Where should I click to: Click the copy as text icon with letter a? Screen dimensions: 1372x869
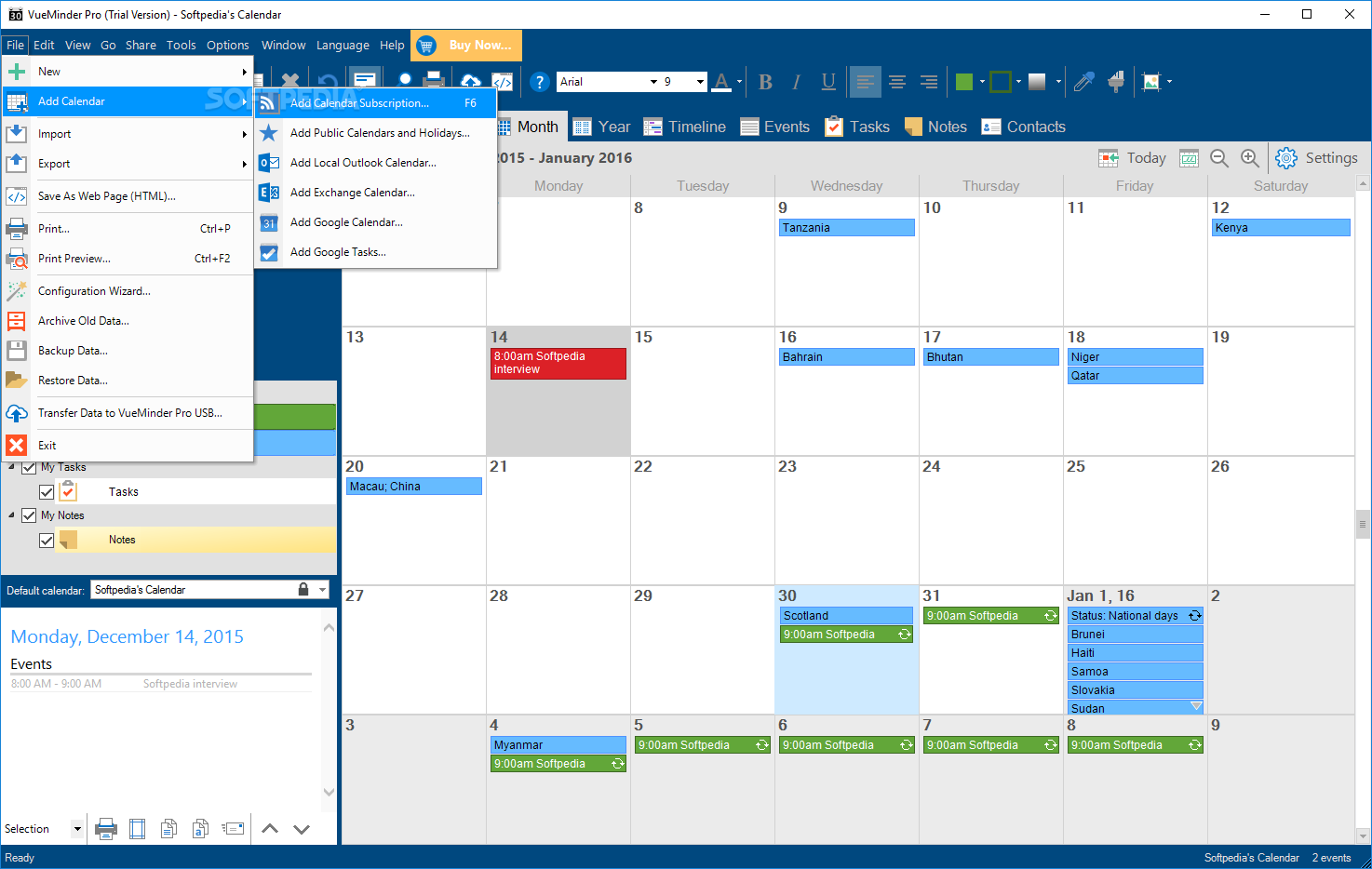click(200, 828)
